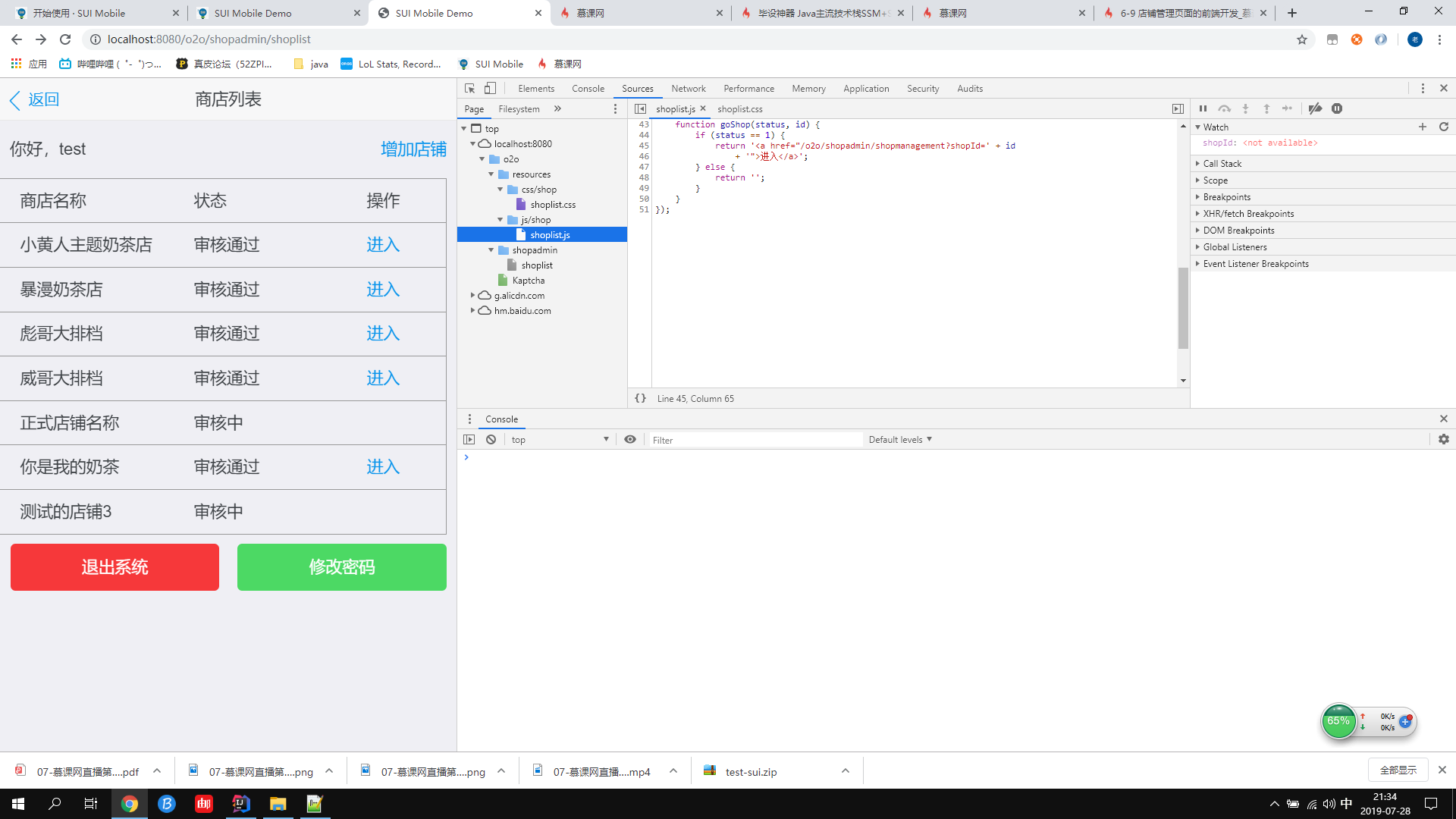Click 进入 link for 小黄人主题奶茶店
Screen dimensions: 1456x819
click(382, 244)
